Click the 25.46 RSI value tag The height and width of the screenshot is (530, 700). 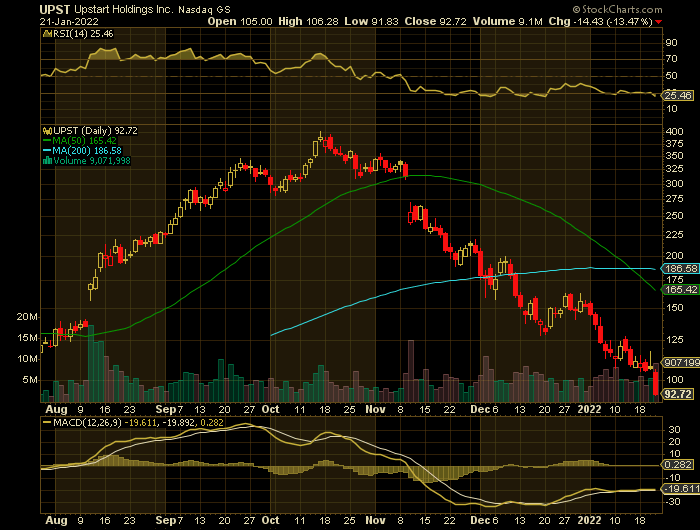[678, 95]
